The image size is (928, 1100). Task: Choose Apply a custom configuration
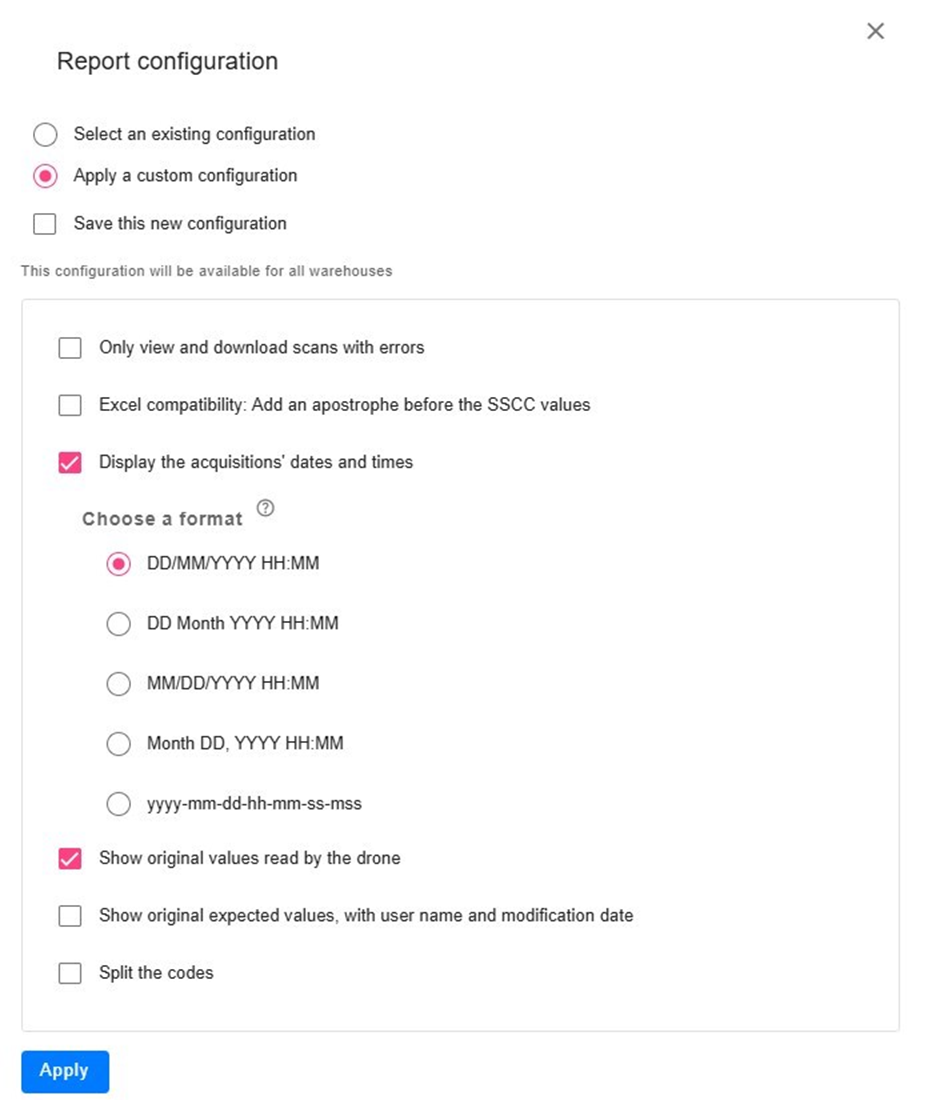point(46,175)
